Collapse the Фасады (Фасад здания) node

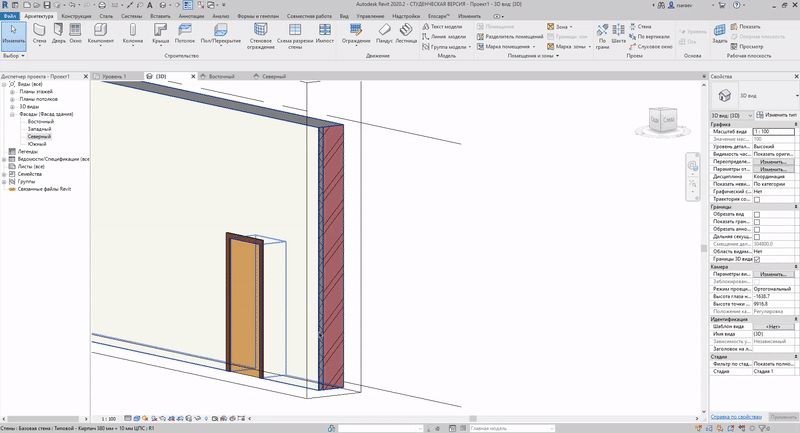(12, 114)
